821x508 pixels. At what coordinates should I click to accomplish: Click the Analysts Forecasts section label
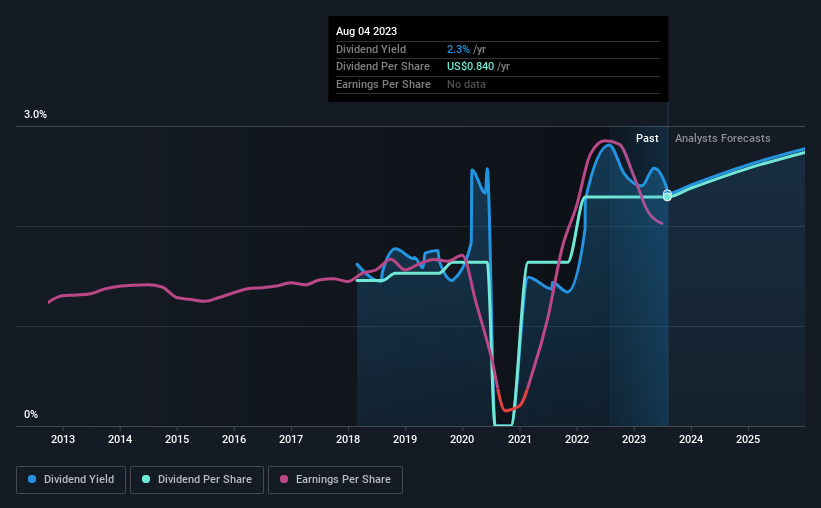723,138
